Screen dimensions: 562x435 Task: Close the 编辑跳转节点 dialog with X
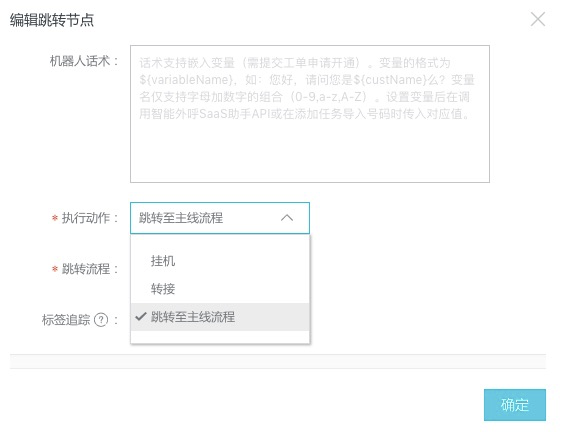[x=538, y=19]
